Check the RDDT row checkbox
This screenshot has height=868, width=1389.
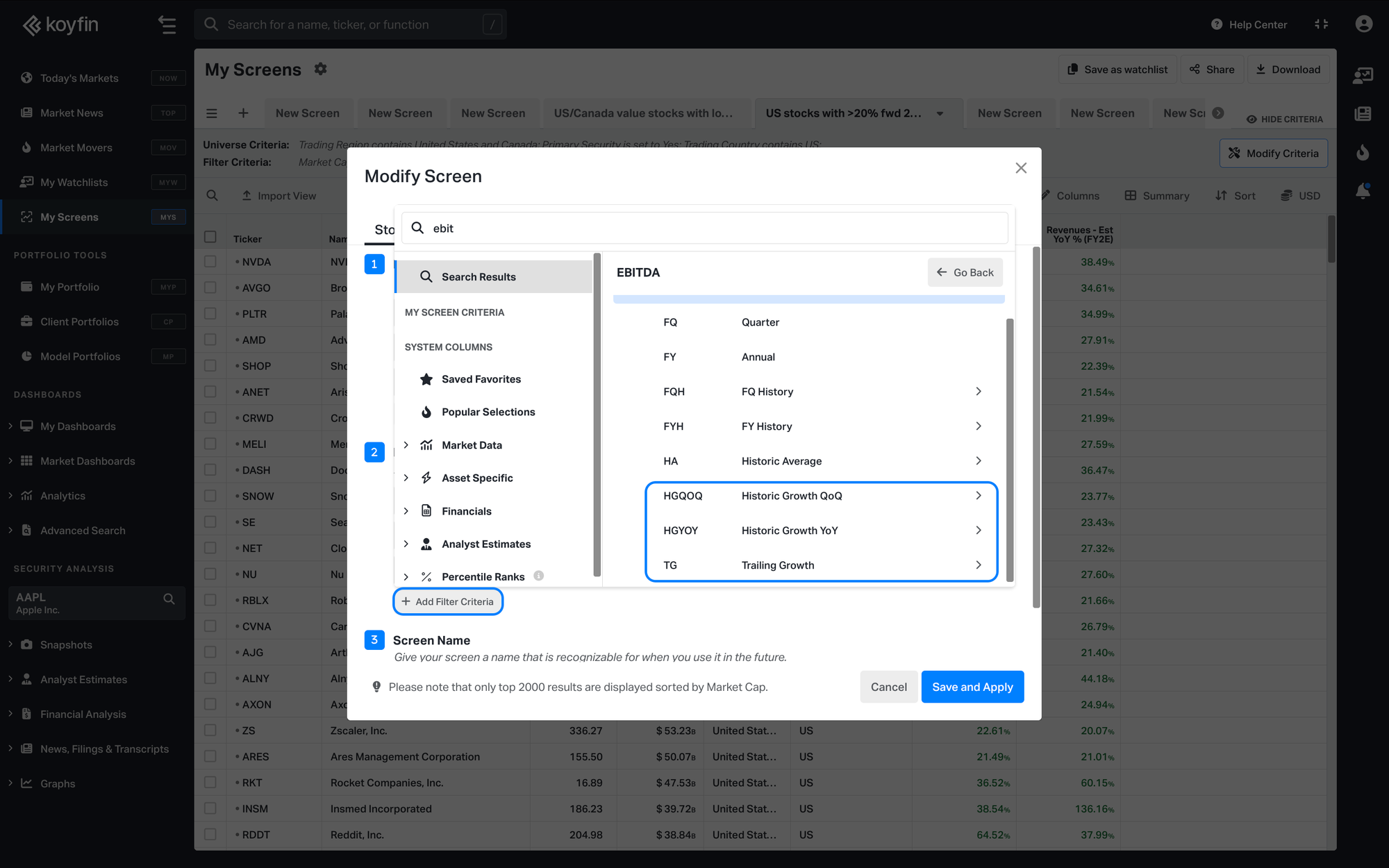tap(210, 835)
